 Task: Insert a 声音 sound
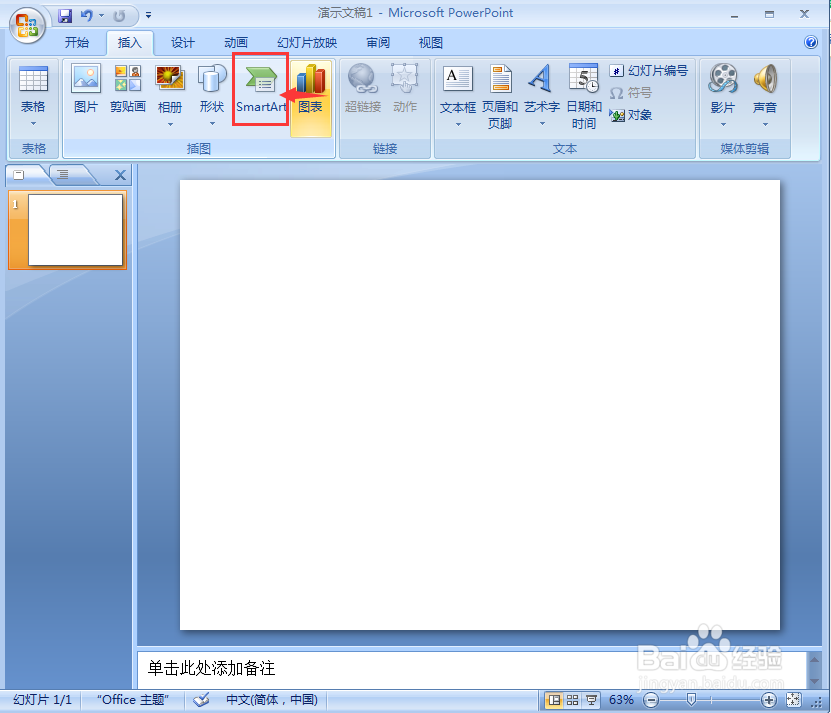pos(765,96)
